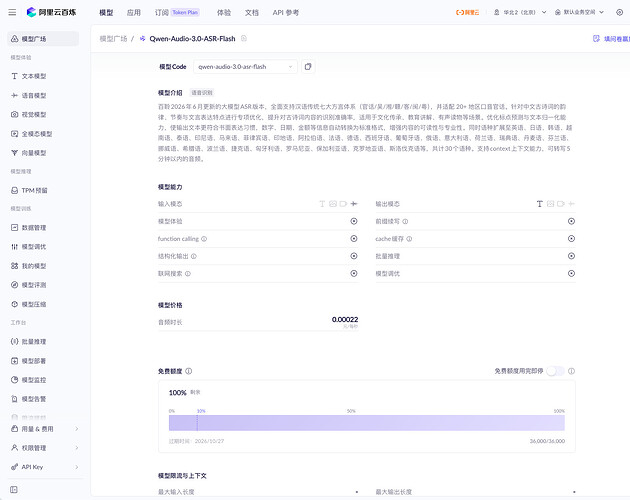Click the orange 阿里云 link
The height and width of the screenshot is (500, 630).
click(467, 12)
